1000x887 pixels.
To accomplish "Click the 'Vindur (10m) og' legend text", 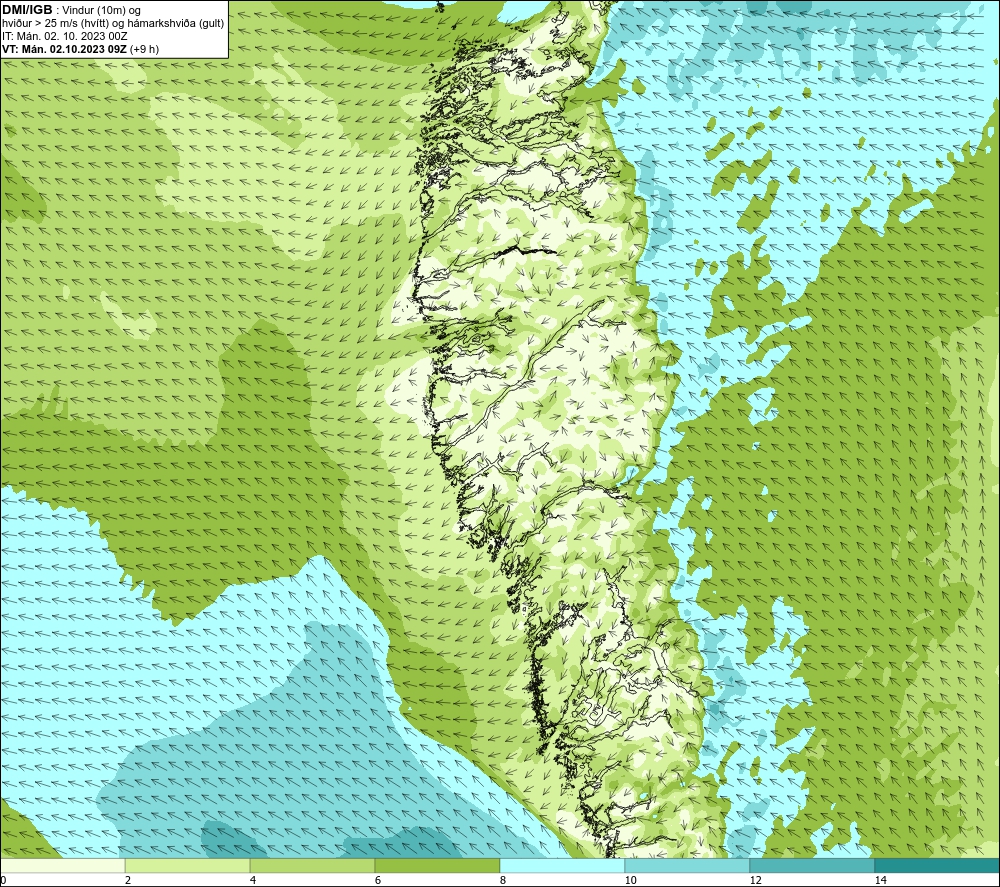I will (101, 11).
